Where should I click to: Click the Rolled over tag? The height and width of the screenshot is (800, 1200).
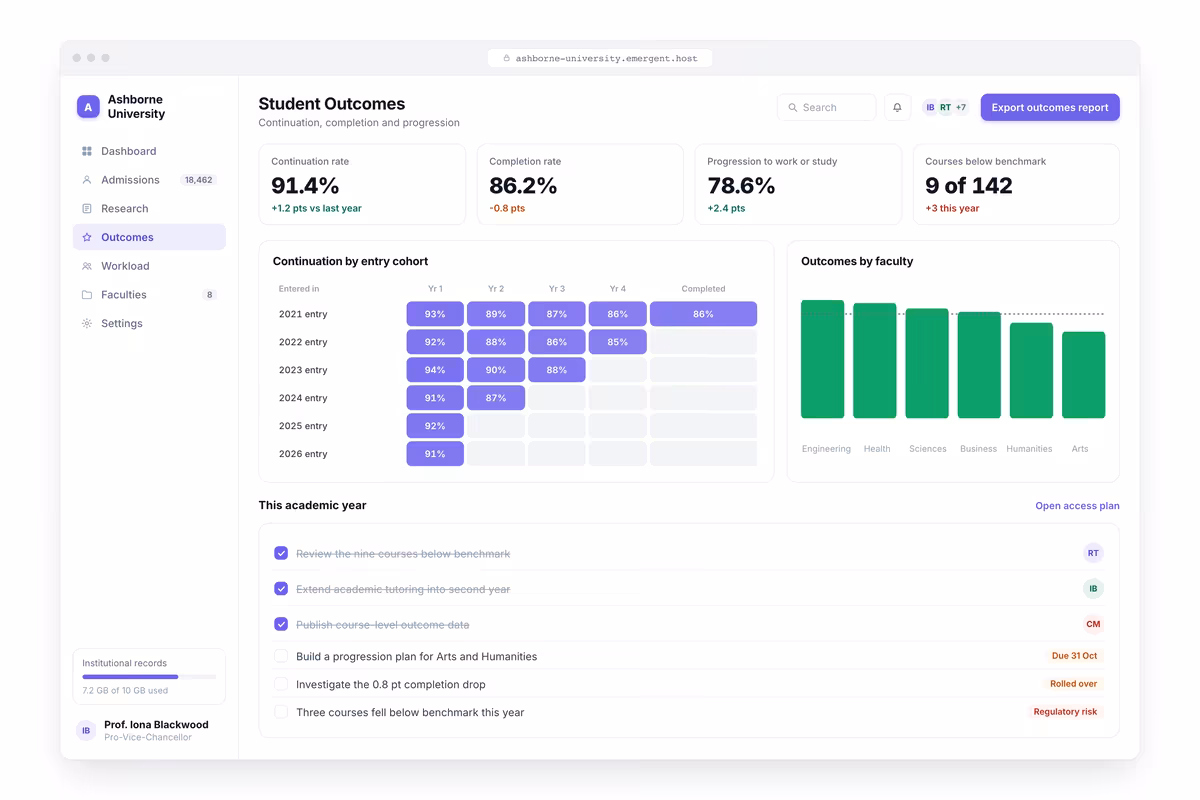[1074, 684]
